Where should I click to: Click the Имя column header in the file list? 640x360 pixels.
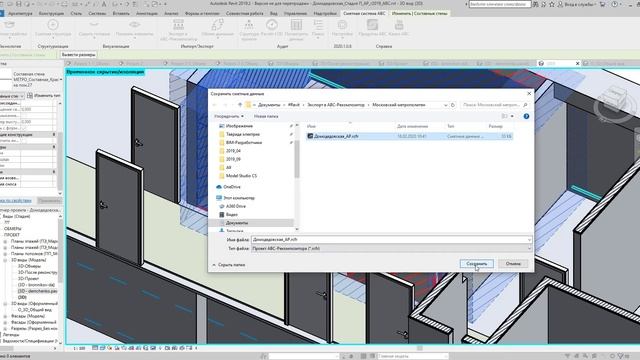click(x=311, y=126)
